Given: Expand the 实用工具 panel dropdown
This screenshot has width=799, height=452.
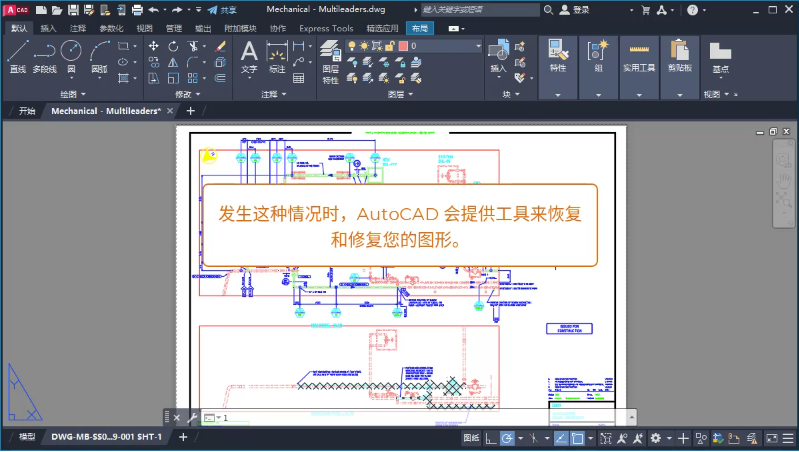Looking at the screenshot, I should [x=639, y=95].
